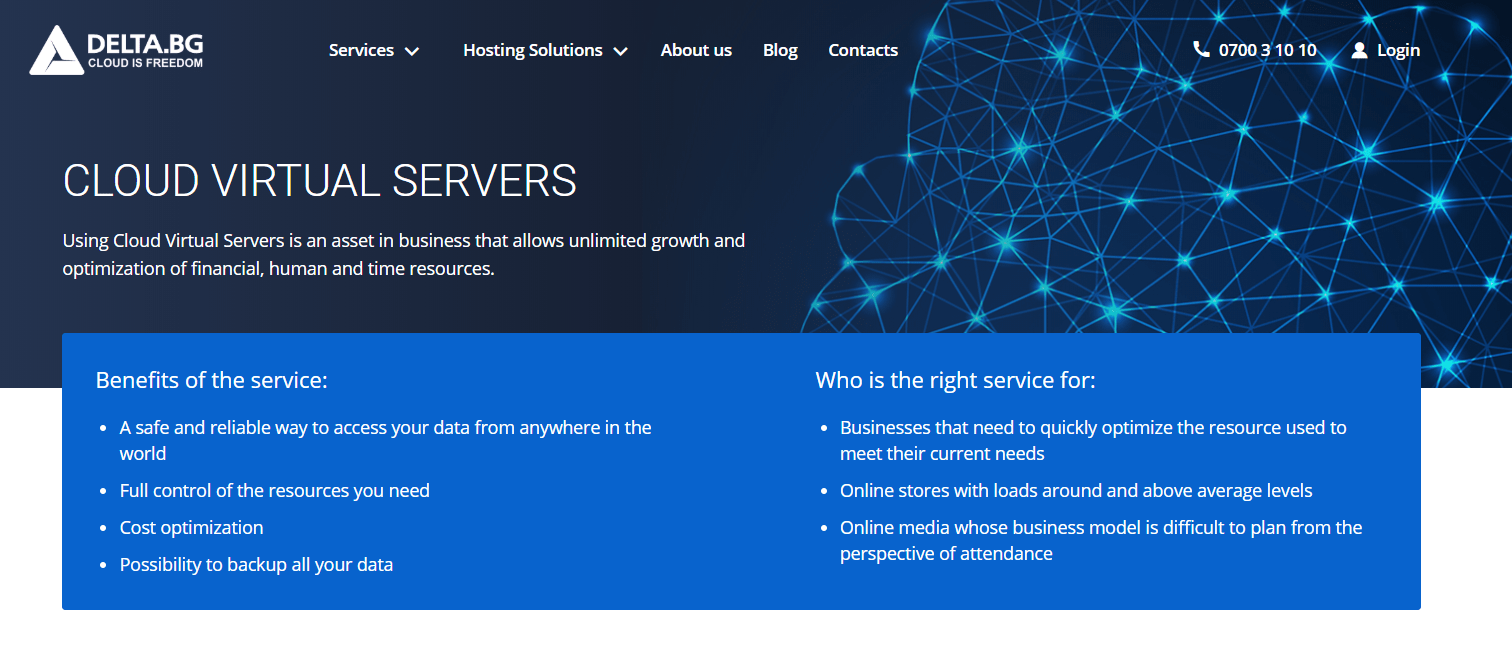Expand the Services chevron
This screenshot has width=1512, height=647.
point(412,51)
